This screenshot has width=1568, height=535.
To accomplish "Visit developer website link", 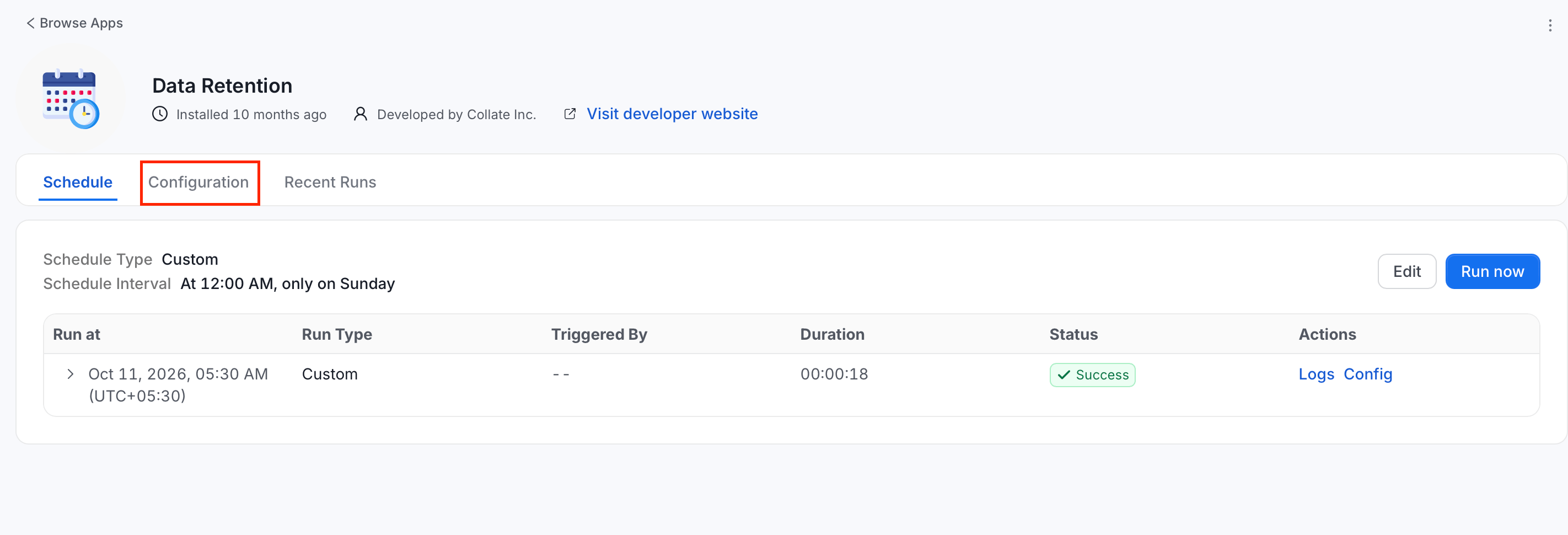I will pyautogui.click(x=672, y=114).
